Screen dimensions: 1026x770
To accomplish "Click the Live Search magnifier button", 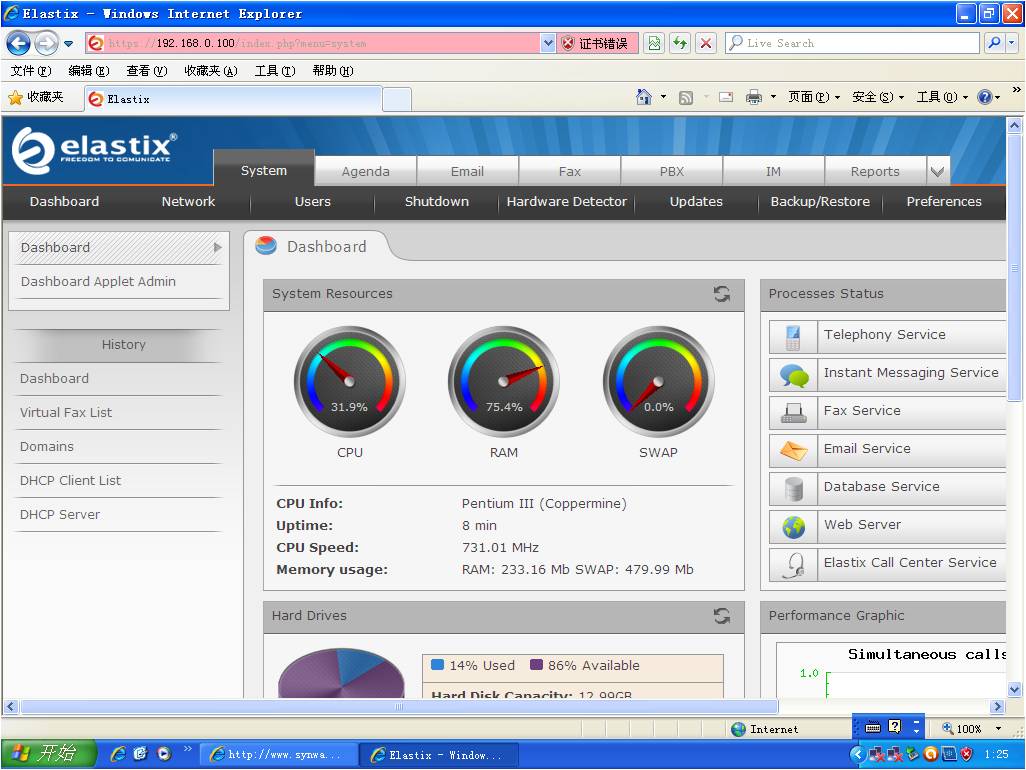I will (994, 43).
